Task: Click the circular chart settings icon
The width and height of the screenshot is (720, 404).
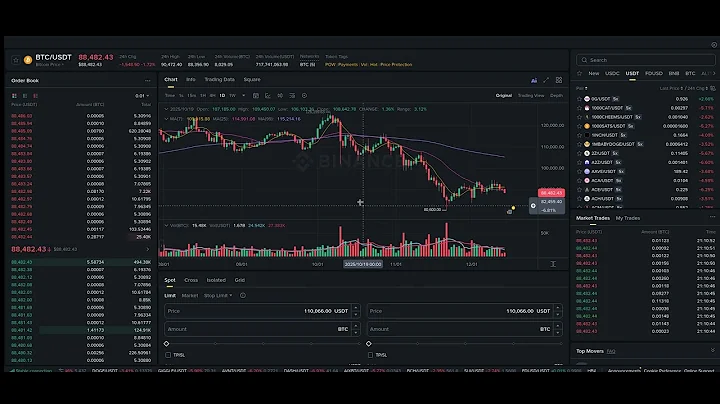Action: pyautogui.click(x=304, y=95)
